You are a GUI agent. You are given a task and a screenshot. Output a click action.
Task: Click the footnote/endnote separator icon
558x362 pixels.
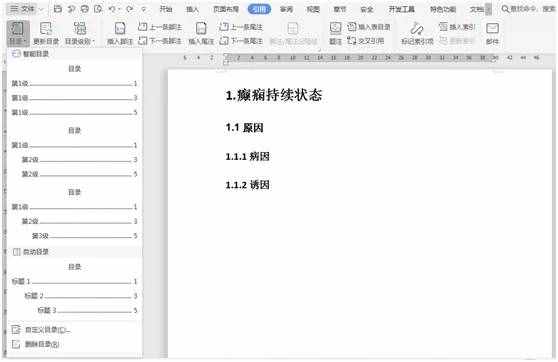293,28
